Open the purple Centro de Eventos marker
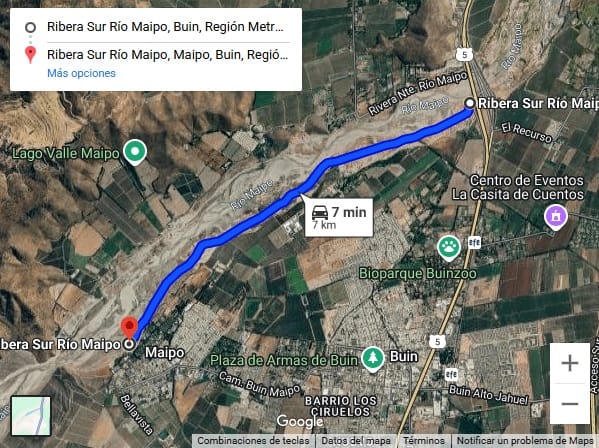Viewport: 599px width, 448px height. click(x=556, y=217)
